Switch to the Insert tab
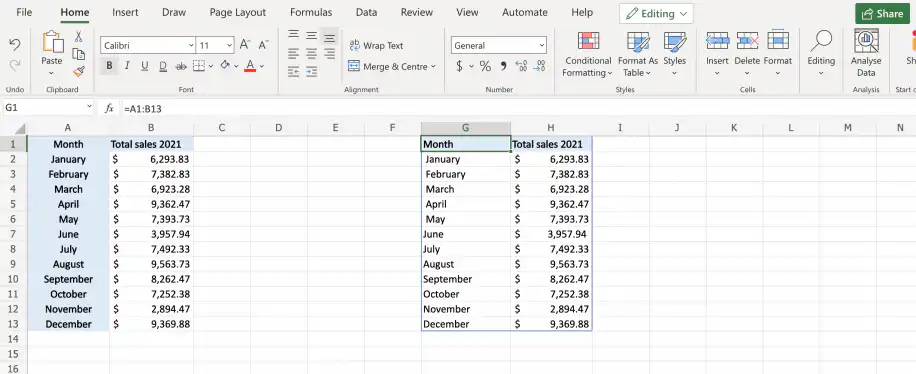 pyautogui.click(x=125, y=12)
